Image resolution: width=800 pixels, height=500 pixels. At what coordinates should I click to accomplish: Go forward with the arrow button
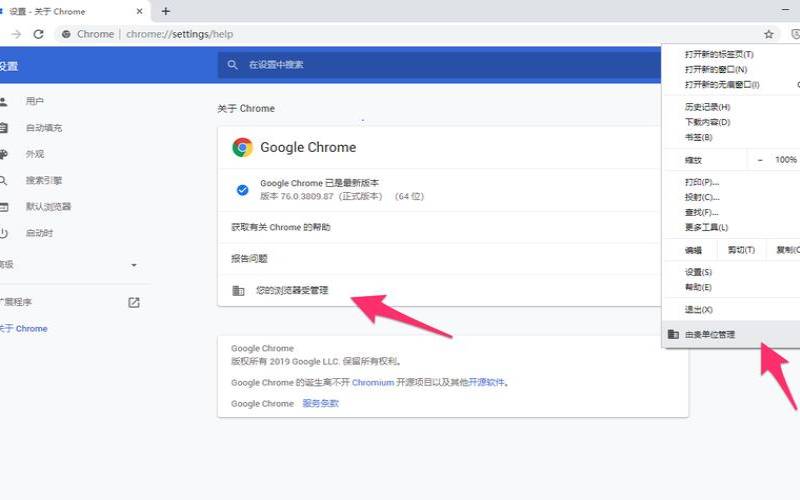click(16, 34)
